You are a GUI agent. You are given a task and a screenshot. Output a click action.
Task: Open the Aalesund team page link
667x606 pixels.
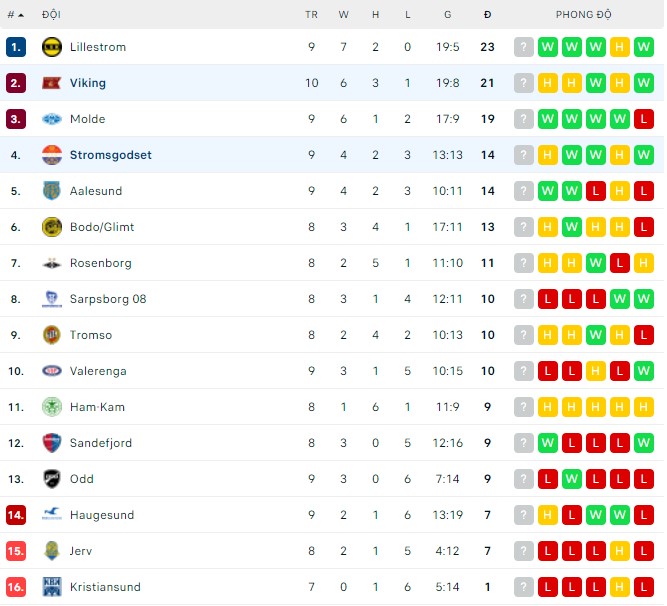(95, 191)
